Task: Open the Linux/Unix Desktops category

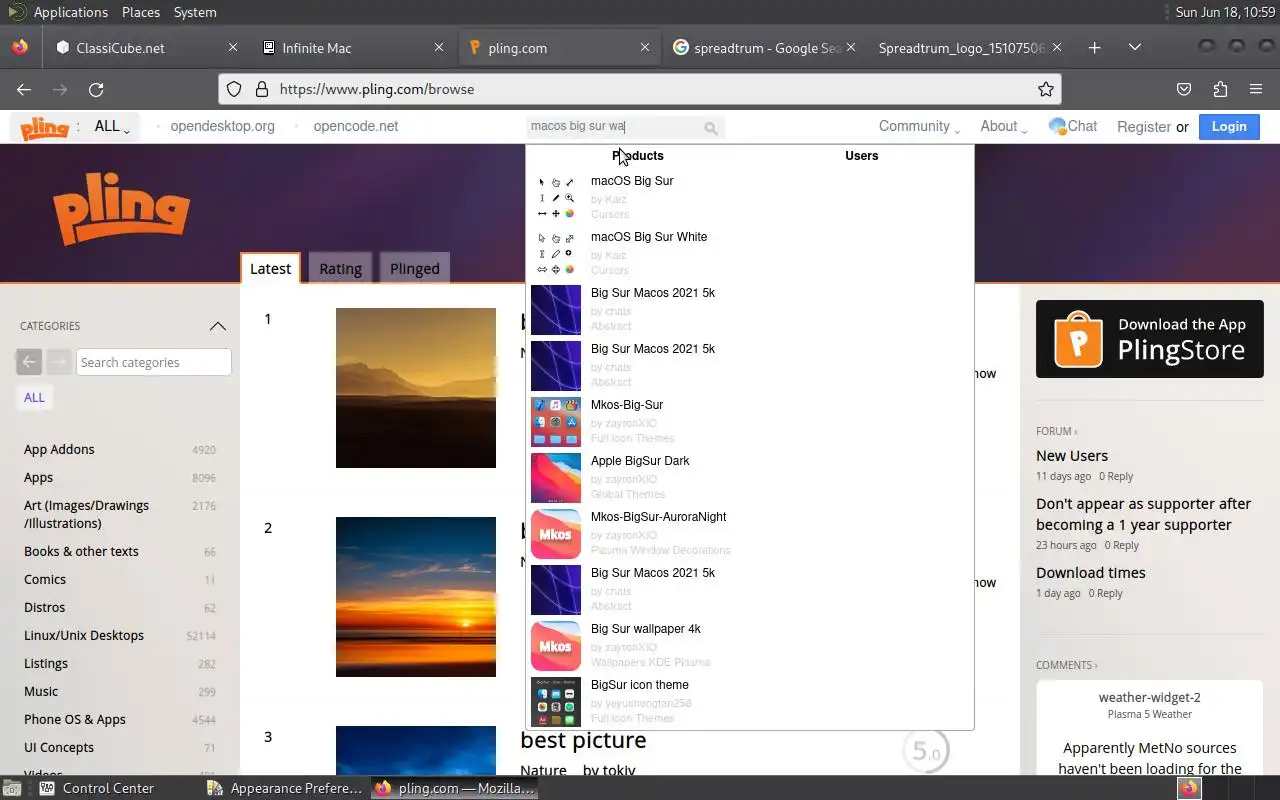Action: click(x=84, y=635)
